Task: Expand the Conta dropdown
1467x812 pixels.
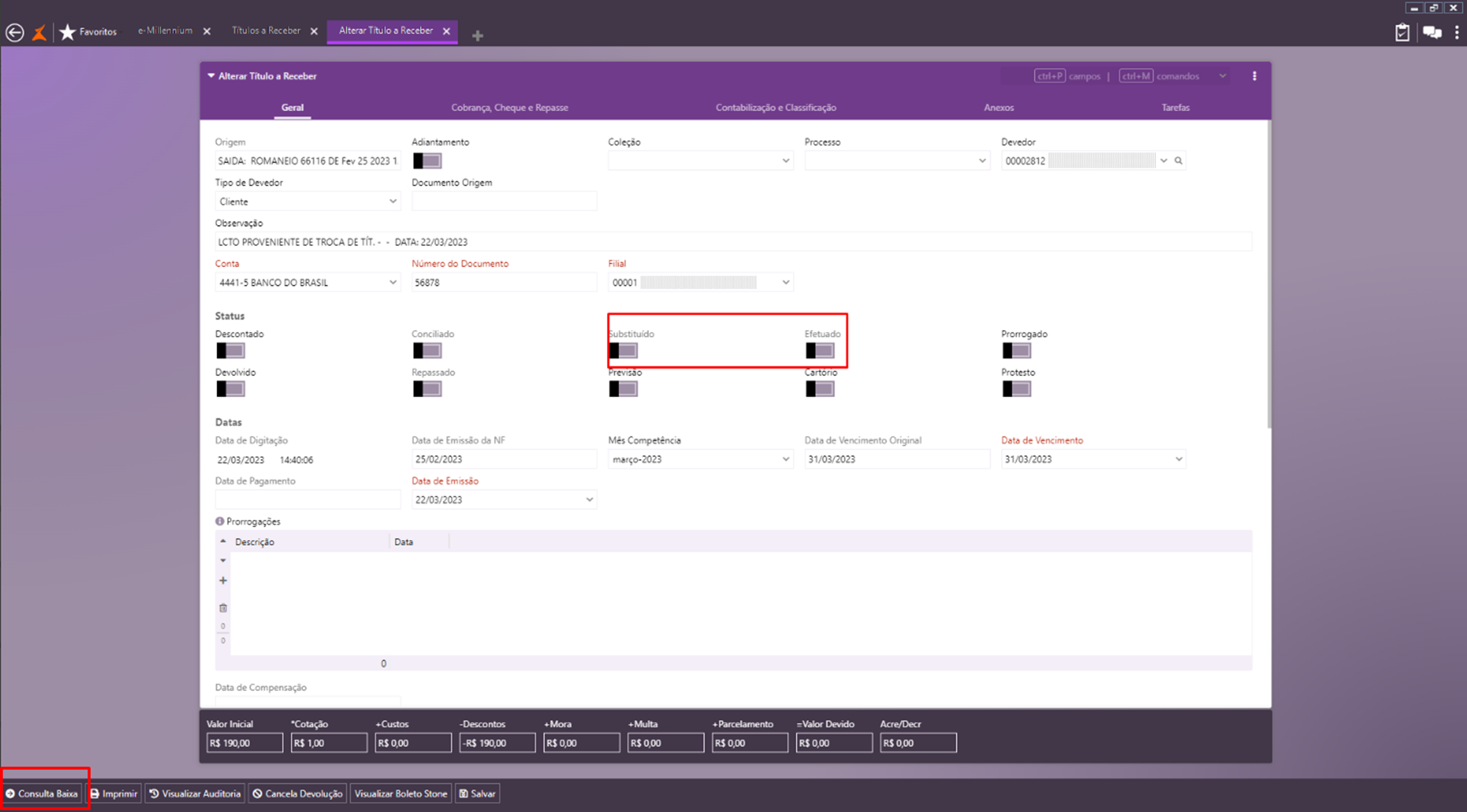Action: pos(392,282)
